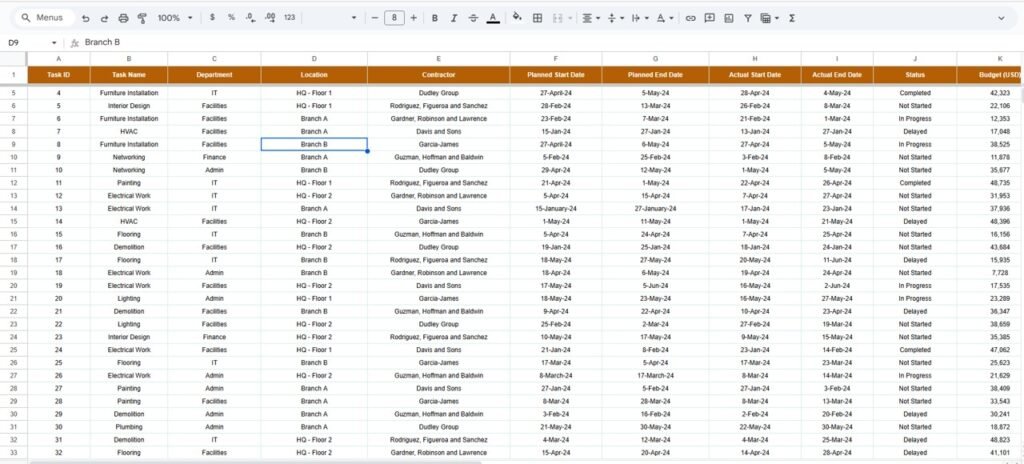Image resolution: width=1024 pixels, height=464 pixels.
Task: Toggle Strikethrough formatting
Action: 473,18
